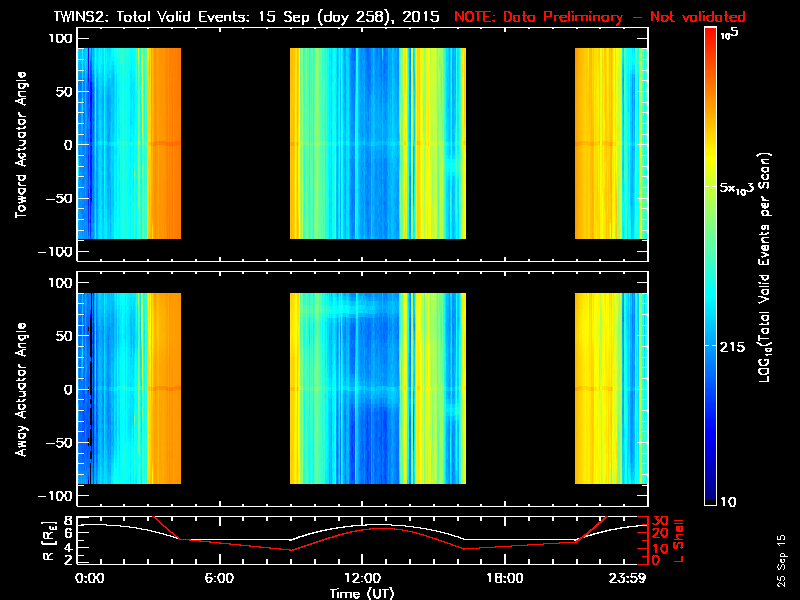Screen dimensions: 800x600
Task: Click the '25 Sep 15' date stamp
Action: coord(781,560)
